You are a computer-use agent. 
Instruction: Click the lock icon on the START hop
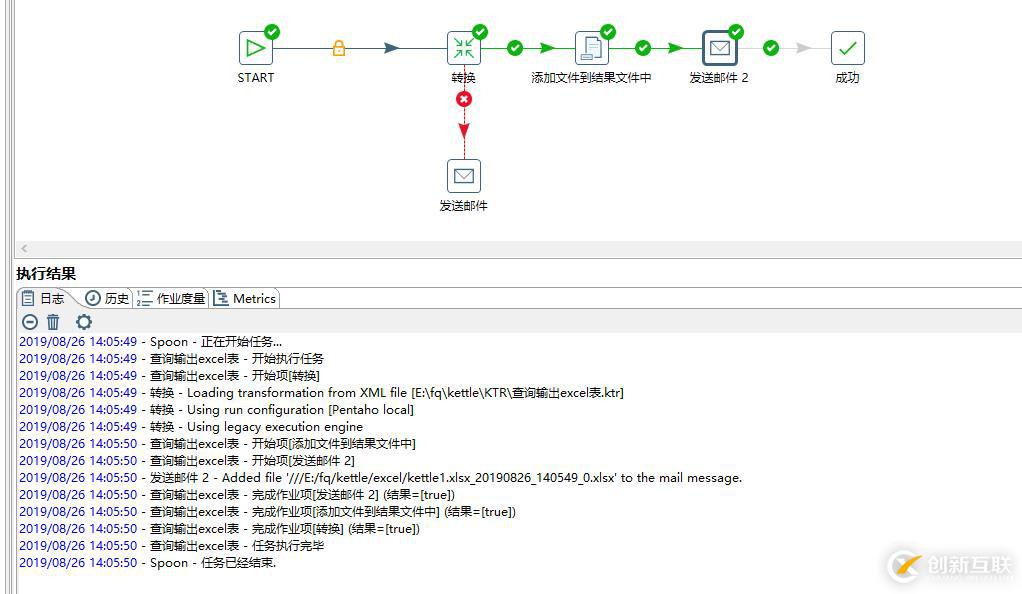pos(339,48)
